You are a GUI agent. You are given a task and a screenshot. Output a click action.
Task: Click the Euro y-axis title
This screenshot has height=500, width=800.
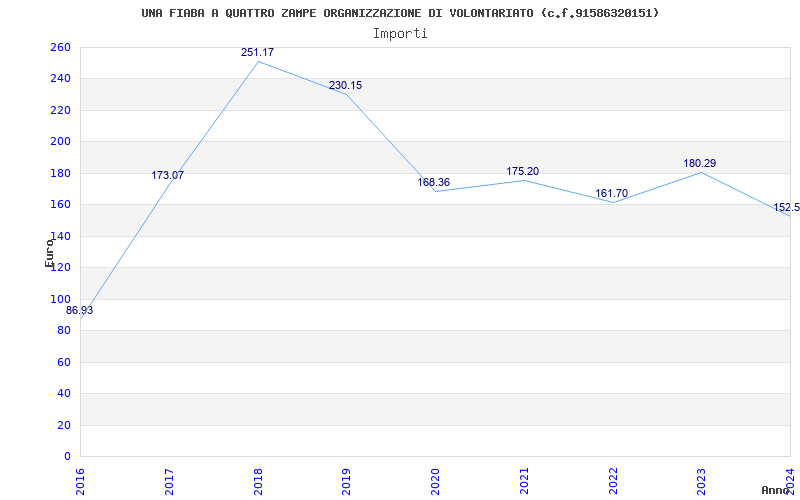pos(49,253)
